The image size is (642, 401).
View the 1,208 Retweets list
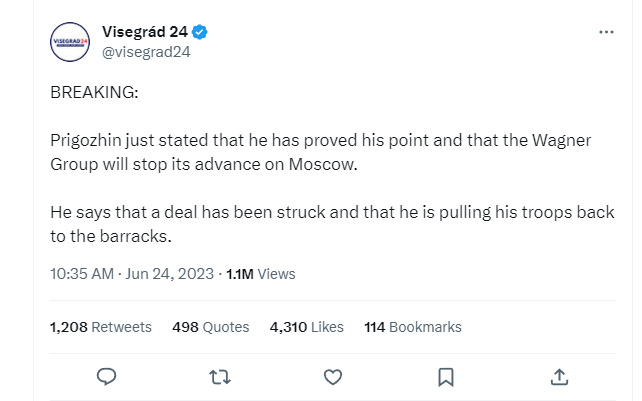coord(100,326)
